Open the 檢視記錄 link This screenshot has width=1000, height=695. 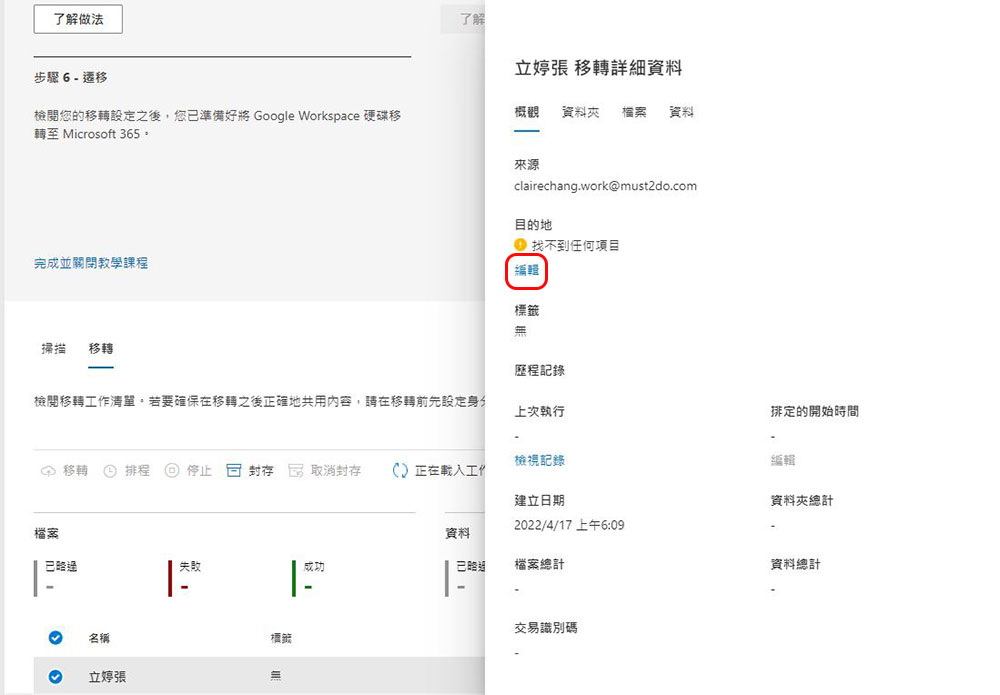point(540,460)
